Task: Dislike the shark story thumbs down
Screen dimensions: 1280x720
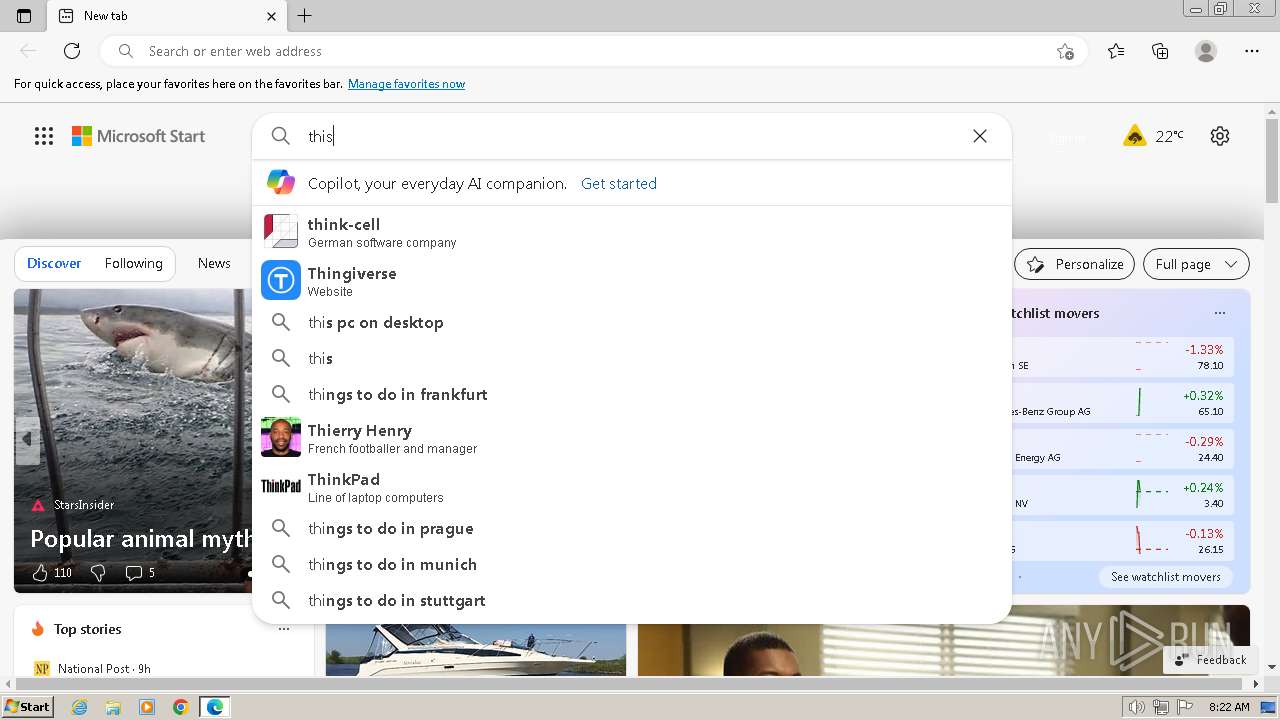Action: [x=98, y=573]
